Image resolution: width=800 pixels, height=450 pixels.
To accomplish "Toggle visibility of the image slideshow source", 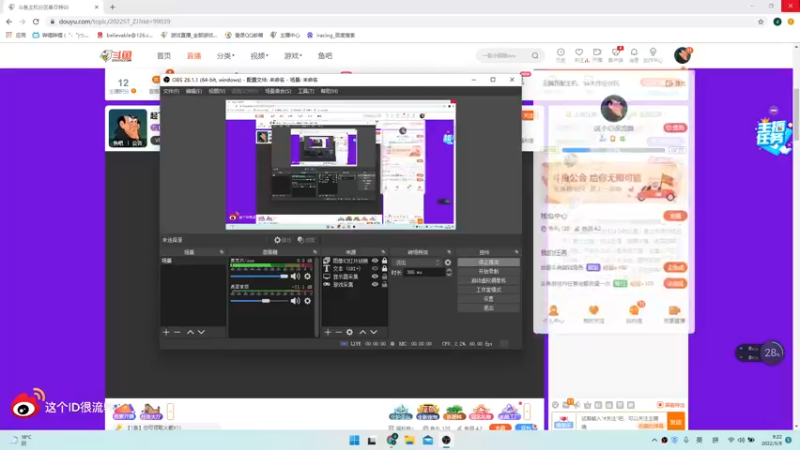I will (375, 261).
